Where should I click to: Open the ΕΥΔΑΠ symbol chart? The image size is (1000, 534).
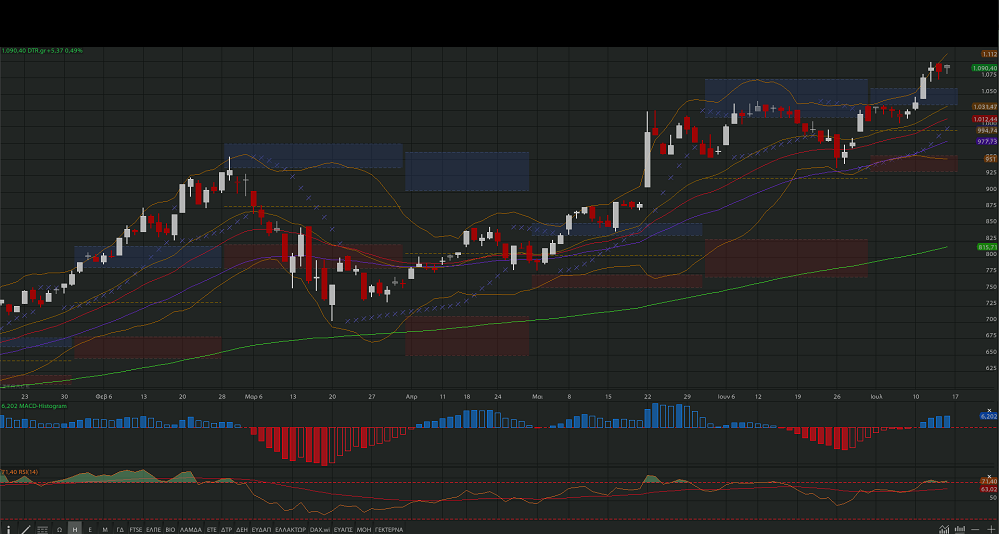(261, 530)
